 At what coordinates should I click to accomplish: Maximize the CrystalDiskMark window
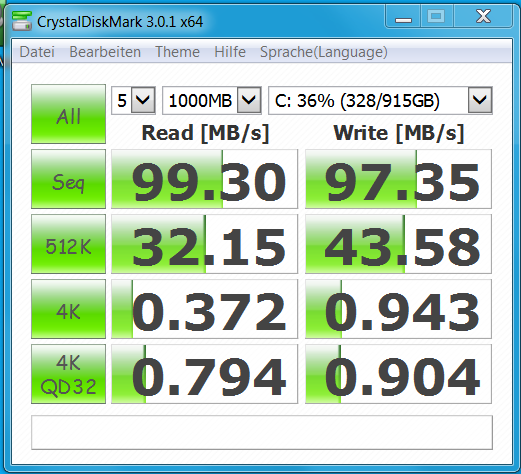coord(436,16)
